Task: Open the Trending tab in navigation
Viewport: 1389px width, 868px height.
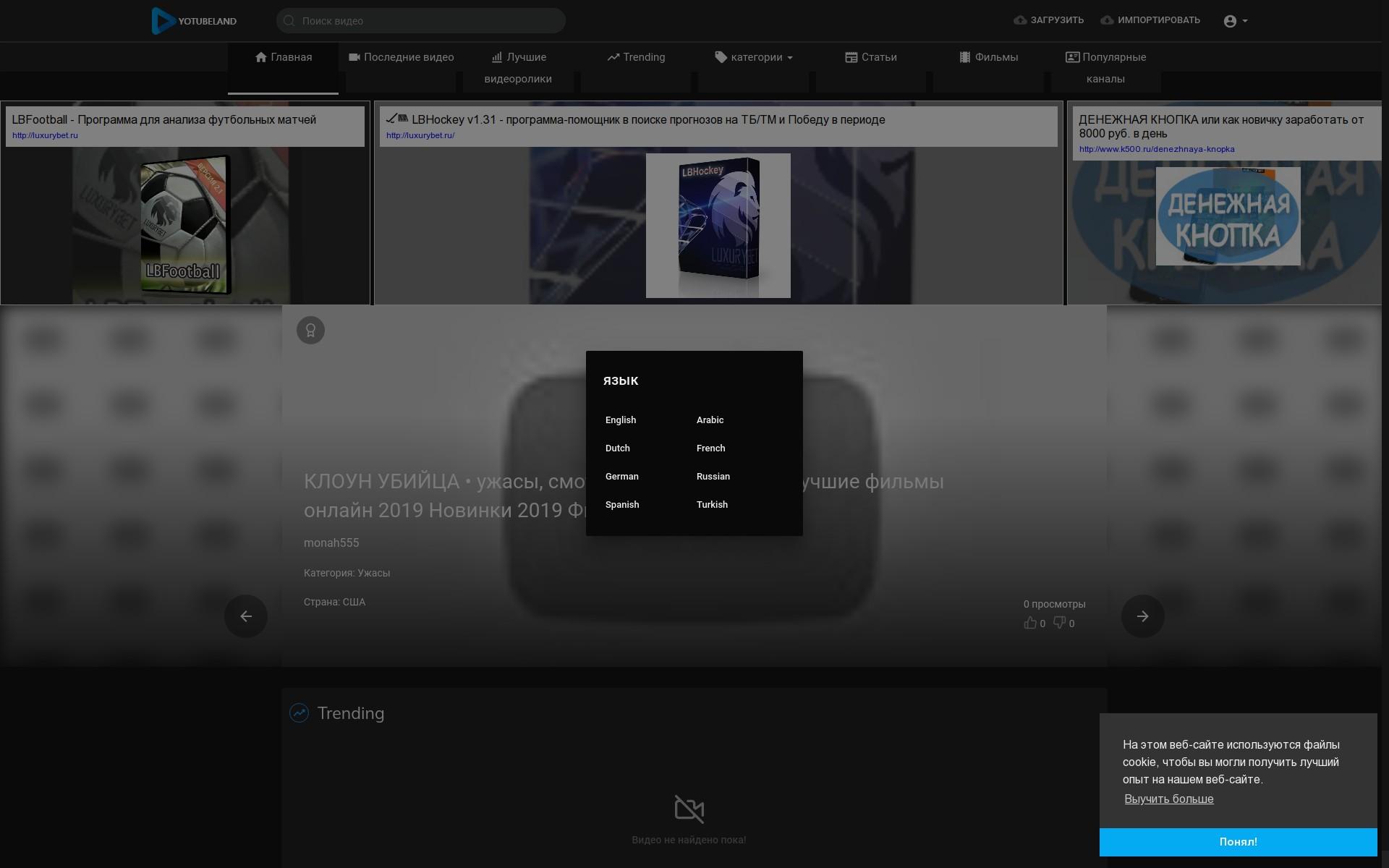Action: pos(636,57)
